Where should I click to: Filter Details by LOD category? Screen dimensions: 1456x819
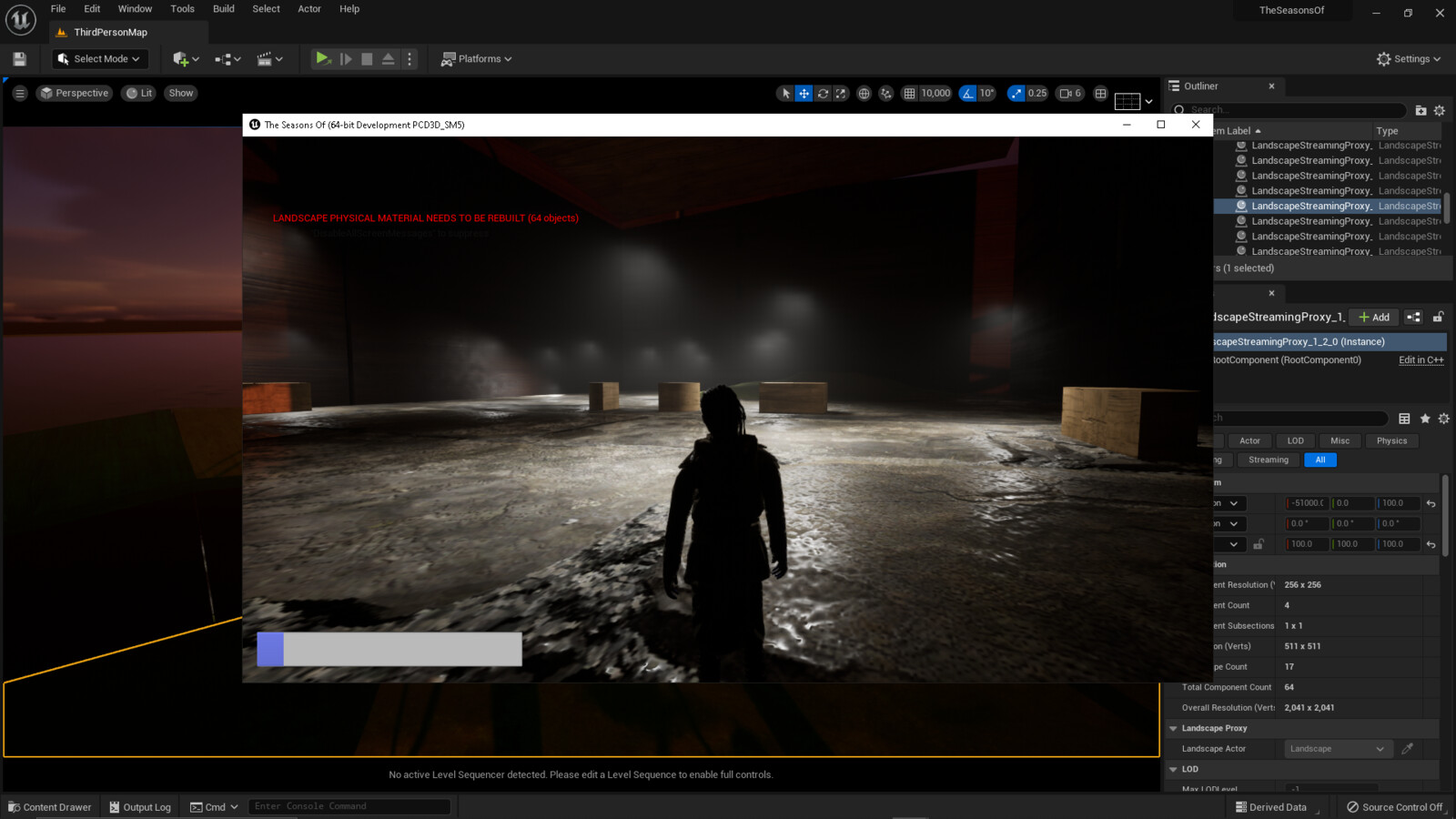[x=1295, y=440]
